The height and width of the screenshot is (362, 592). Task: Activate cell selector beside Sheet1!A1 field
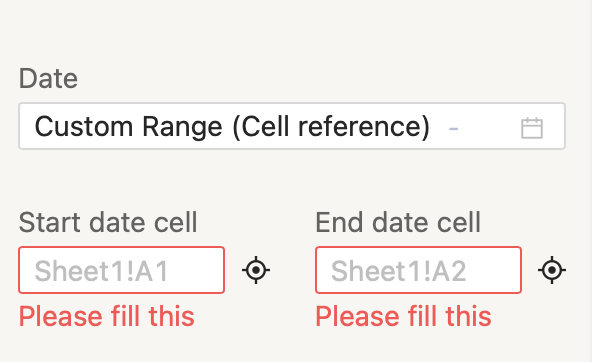[x=256, y=270]
